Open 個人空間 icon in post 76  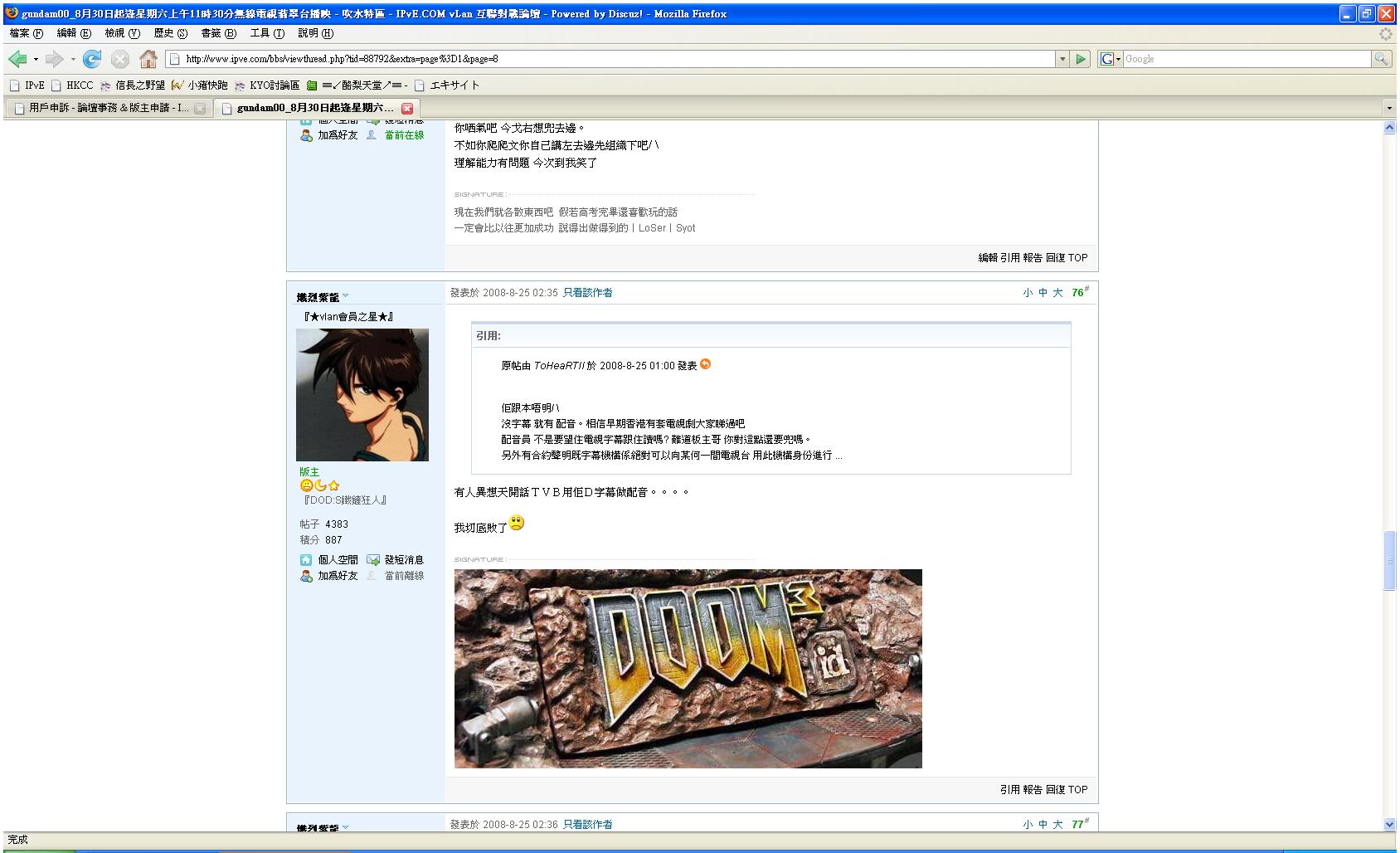[x=306, y=560]
